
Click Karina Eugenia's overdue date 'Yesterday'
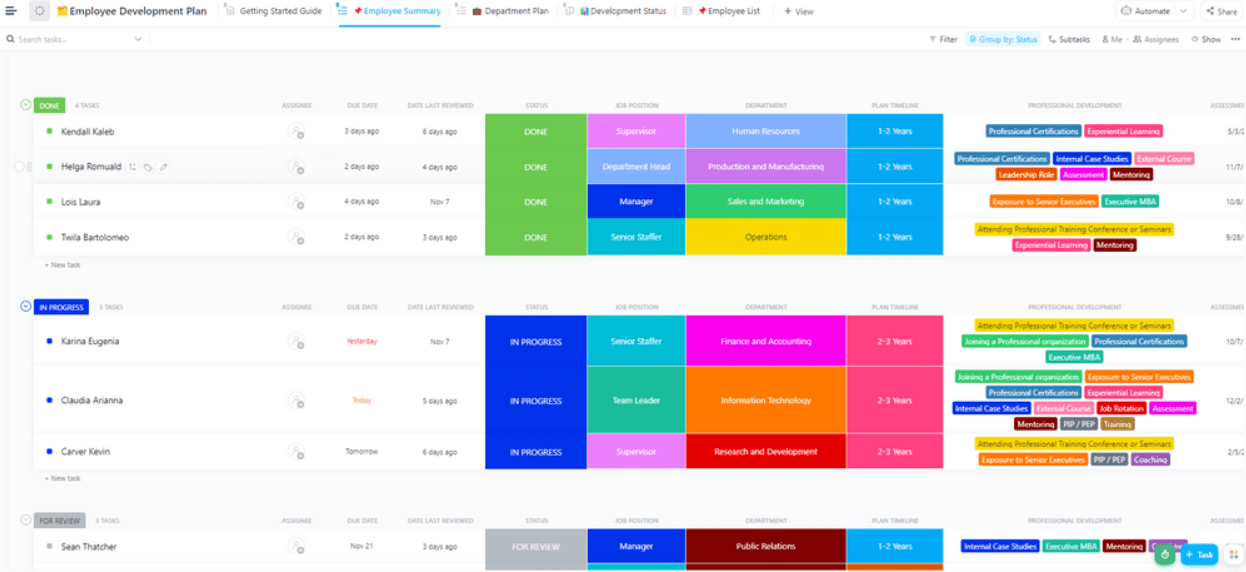(x=361, y=341)
